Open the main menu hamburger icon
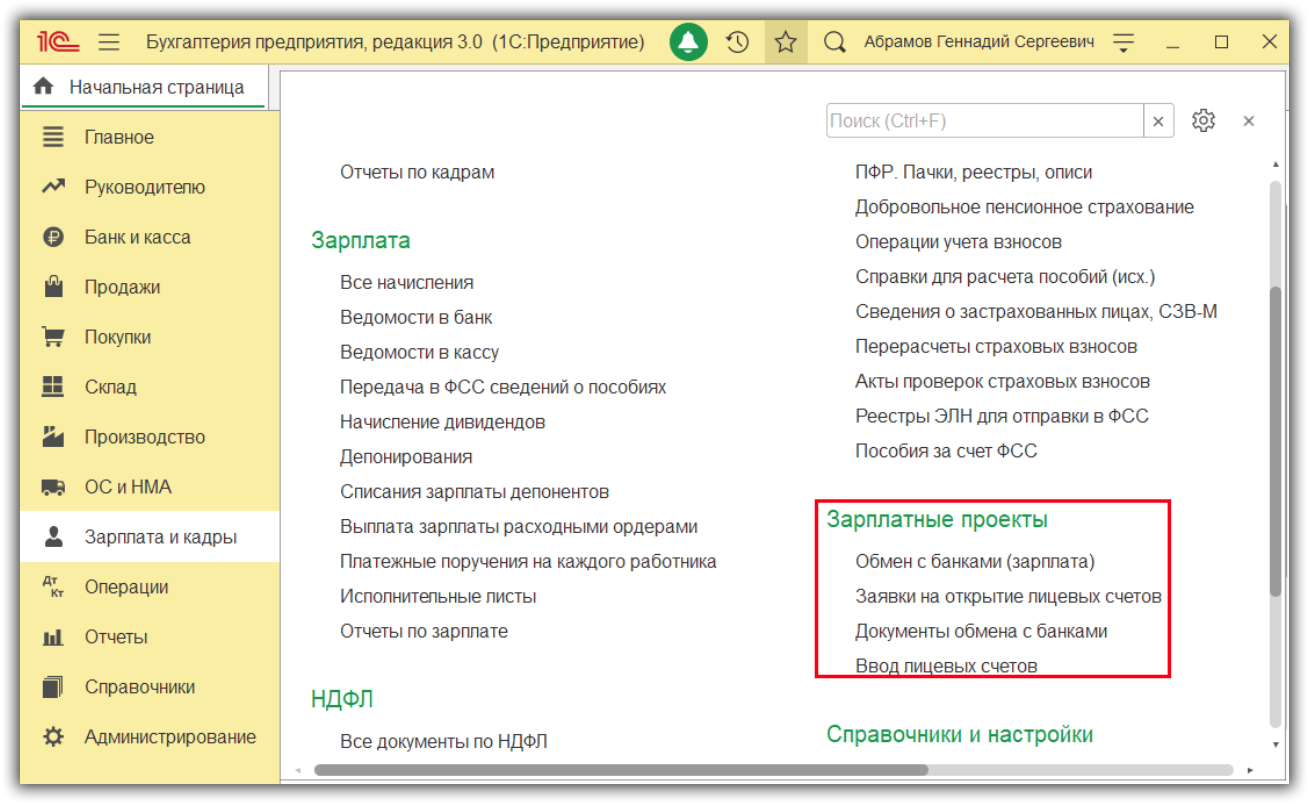1309x804 pixels. pyautogui.click(x=109, y=42)
